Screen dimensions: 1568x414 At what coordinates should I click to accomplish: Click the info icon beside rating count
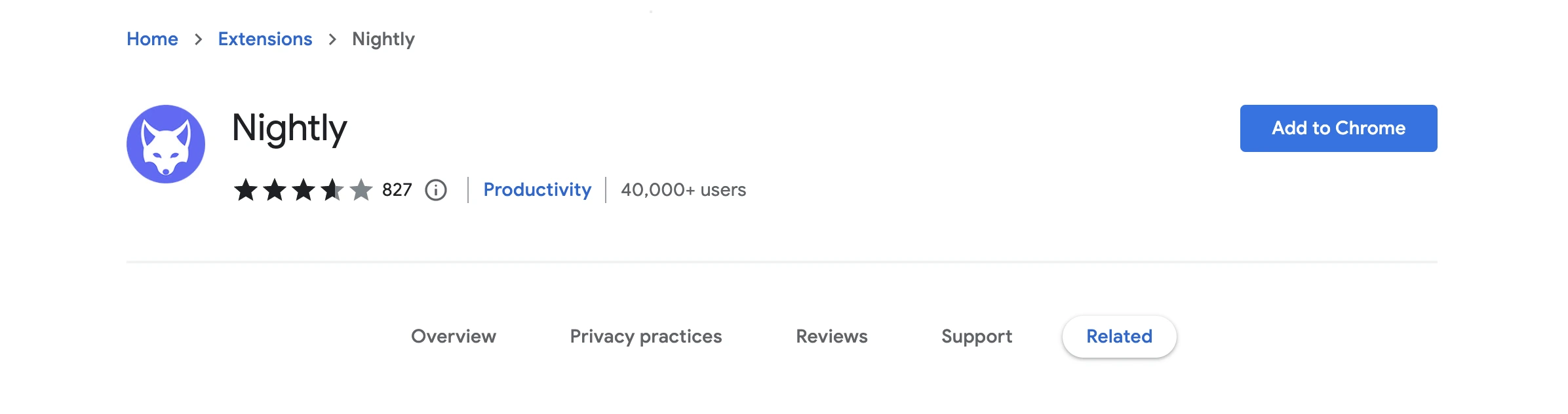[x=436, y=190]
